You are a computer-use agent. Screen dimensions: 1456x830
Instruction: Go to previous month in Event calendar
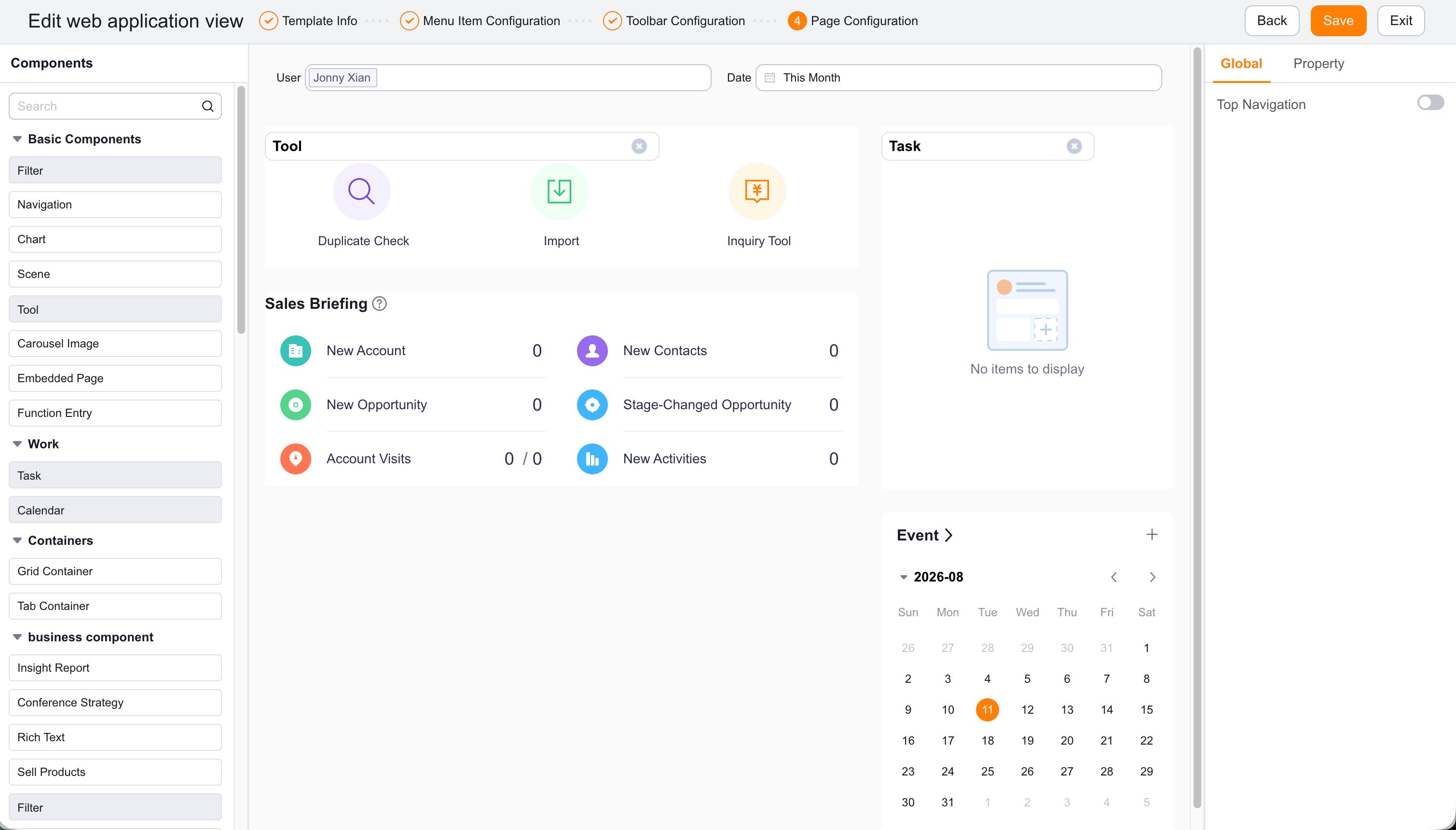(x=1113, y=577)
